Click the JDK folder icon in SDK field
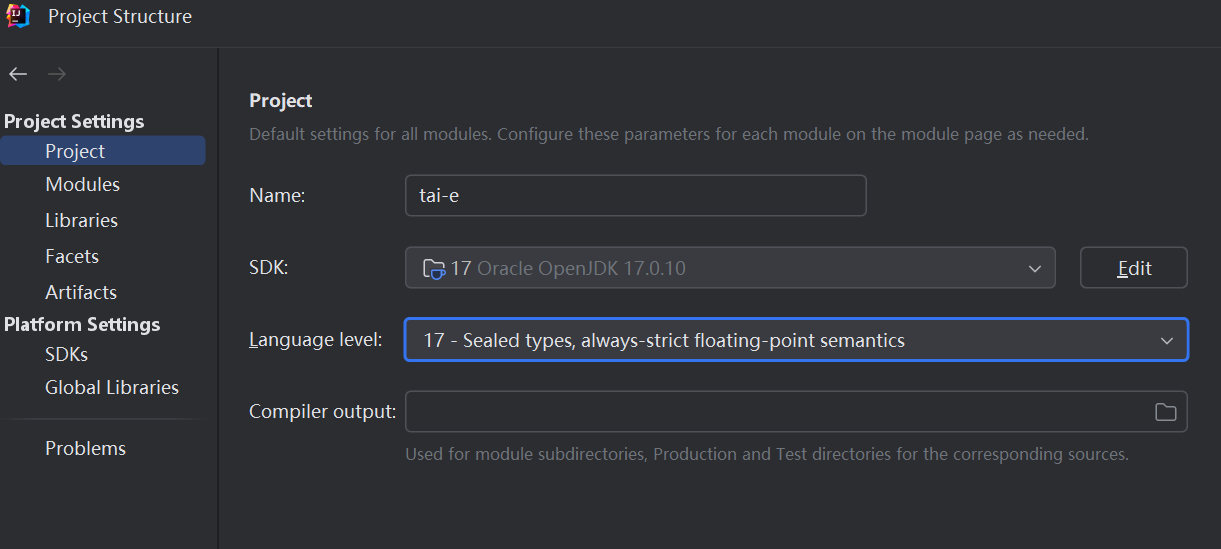 tap(434, 268)
